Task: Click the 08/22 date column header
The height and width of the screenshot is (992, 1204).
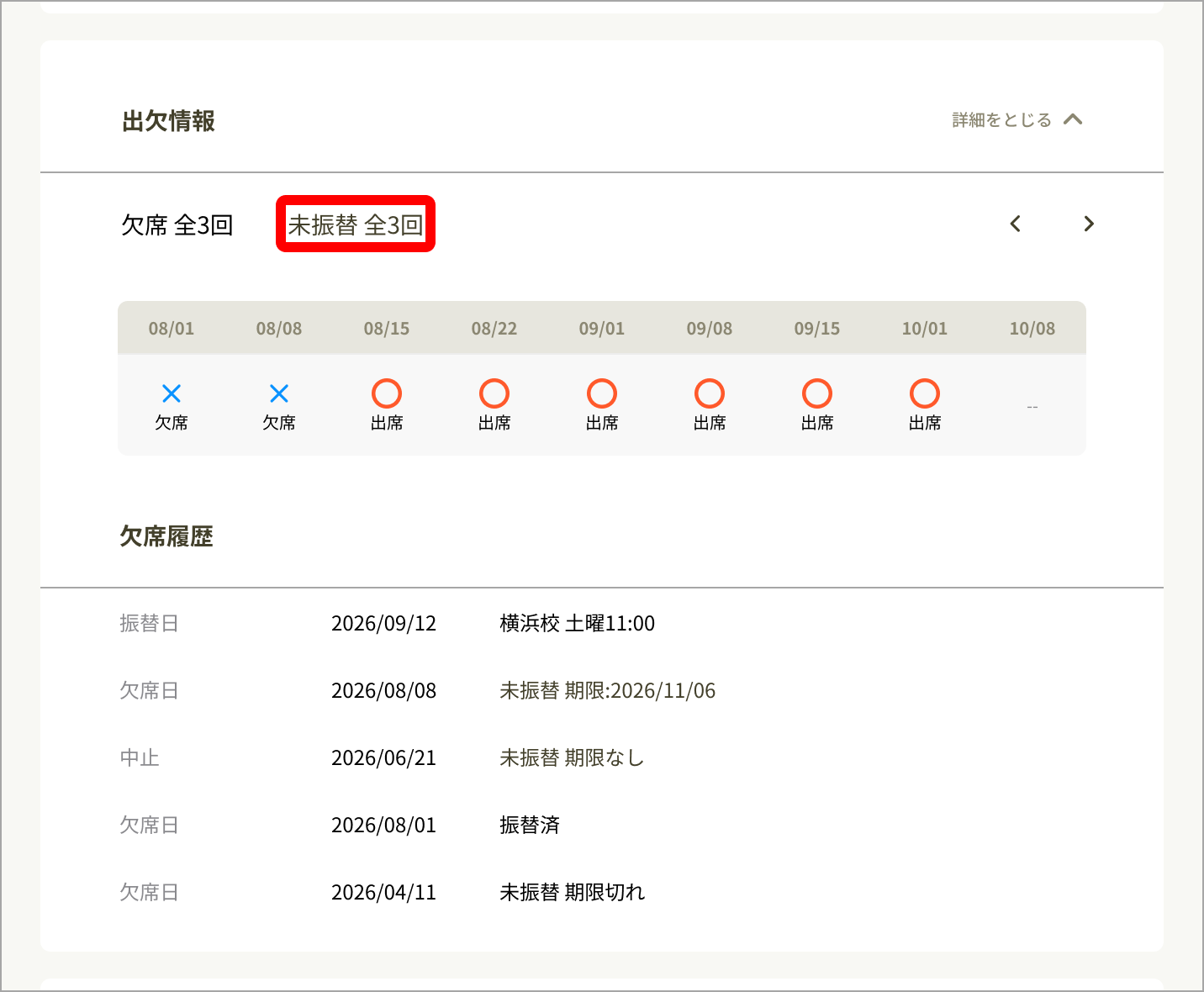Action: (x=494, y=329)
